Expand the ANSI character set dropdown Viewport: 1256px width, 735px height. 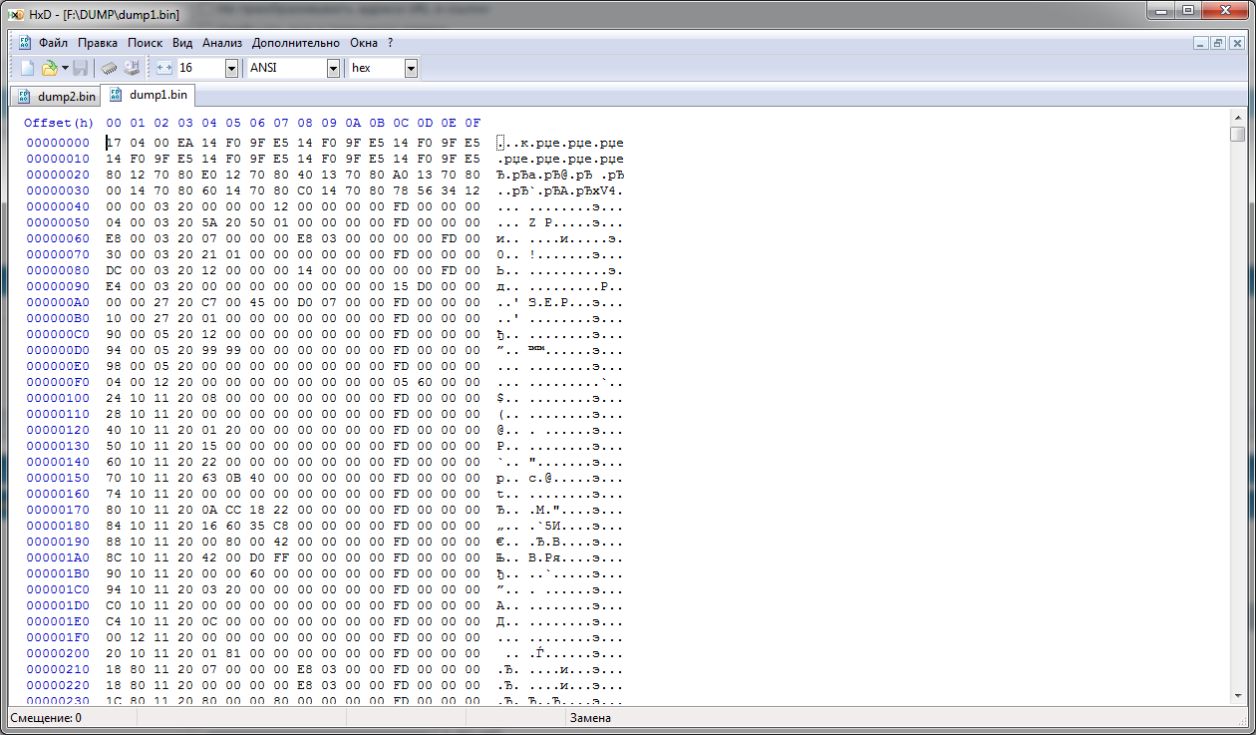334,68
